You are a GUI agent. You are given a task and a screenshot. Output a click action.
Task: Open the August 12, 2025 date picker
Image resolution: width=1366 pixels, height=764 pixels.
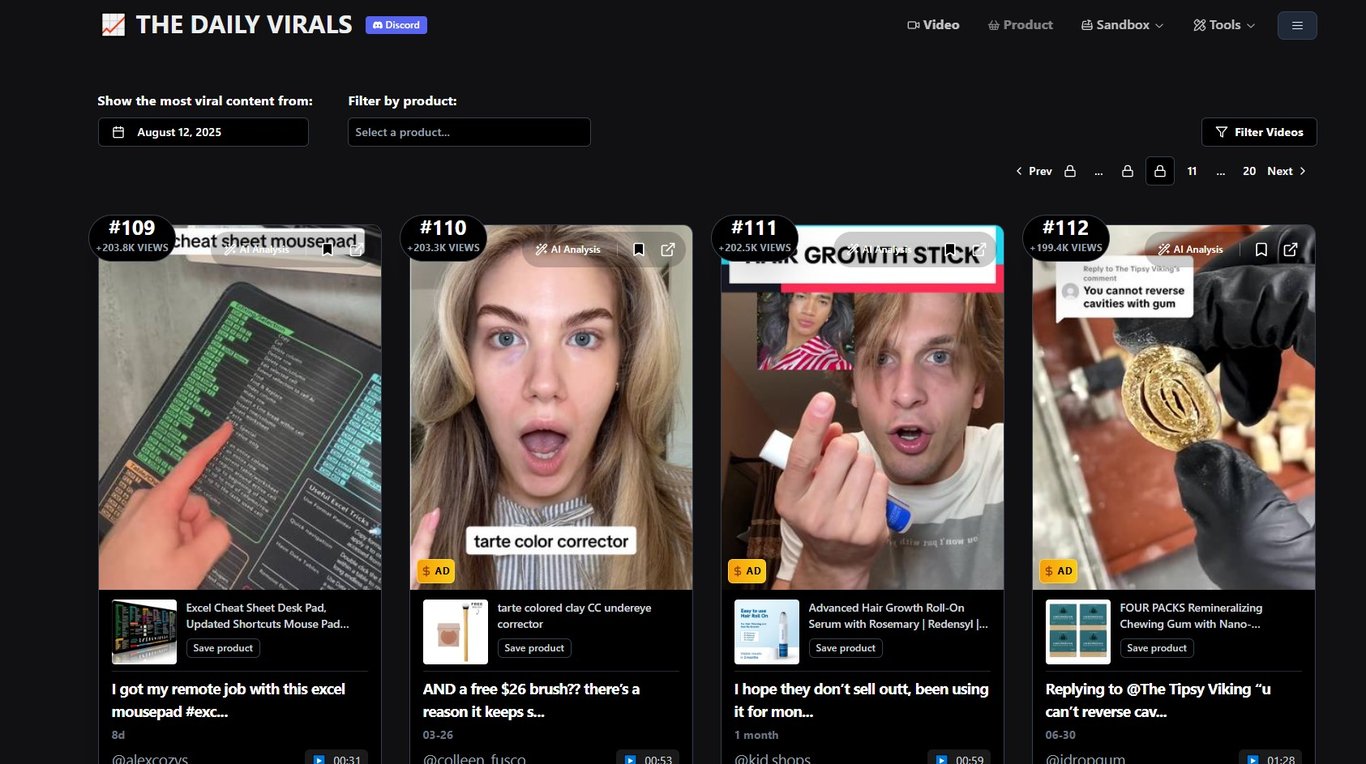(203, 132)
